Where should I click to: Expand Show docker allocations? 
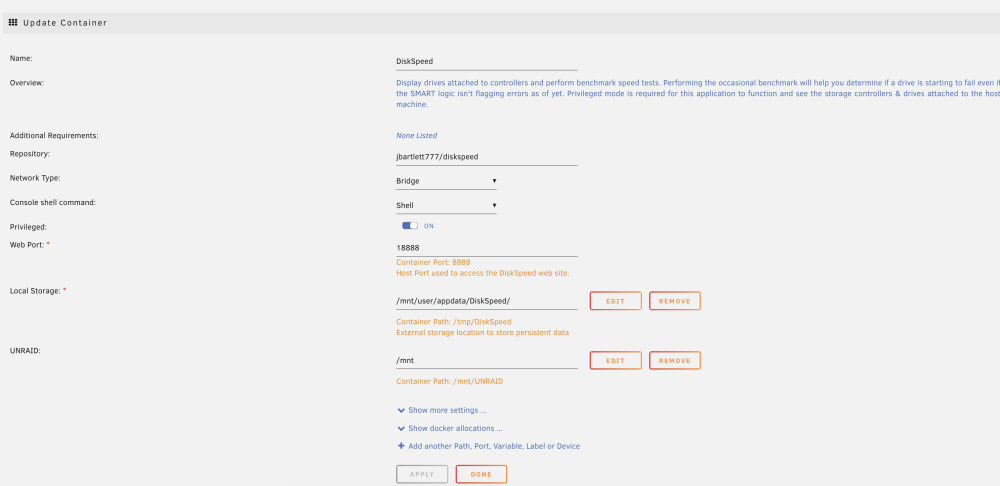tap(450, 428)
